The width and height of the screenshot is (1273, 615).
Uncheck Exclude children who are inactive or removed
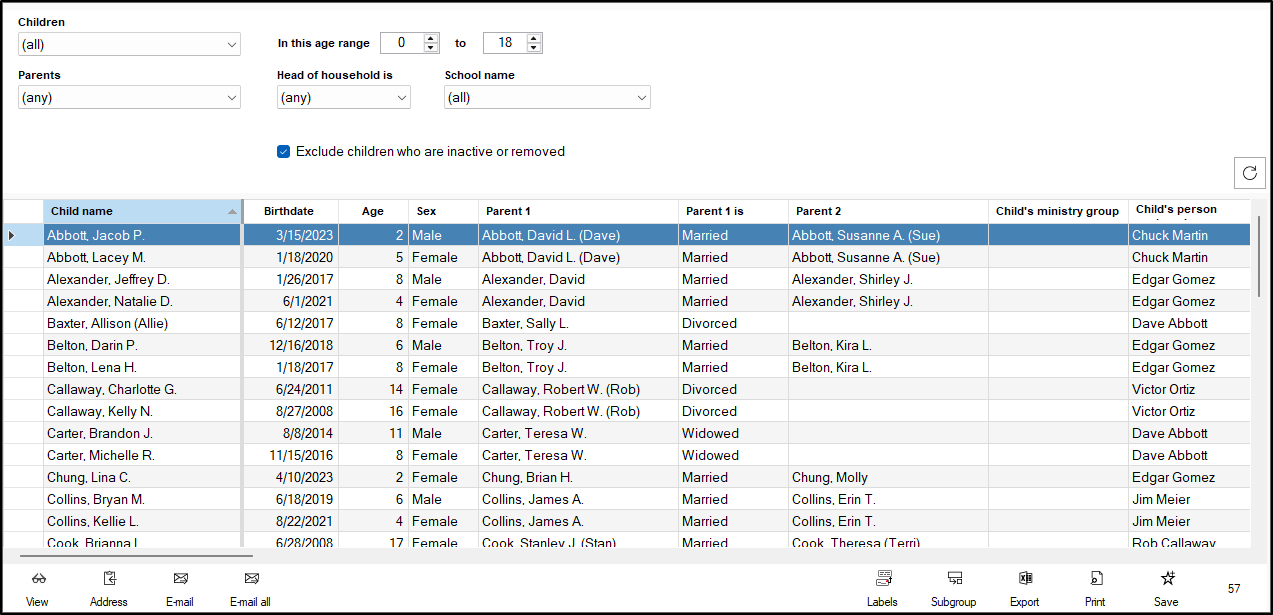click(284, 152)
